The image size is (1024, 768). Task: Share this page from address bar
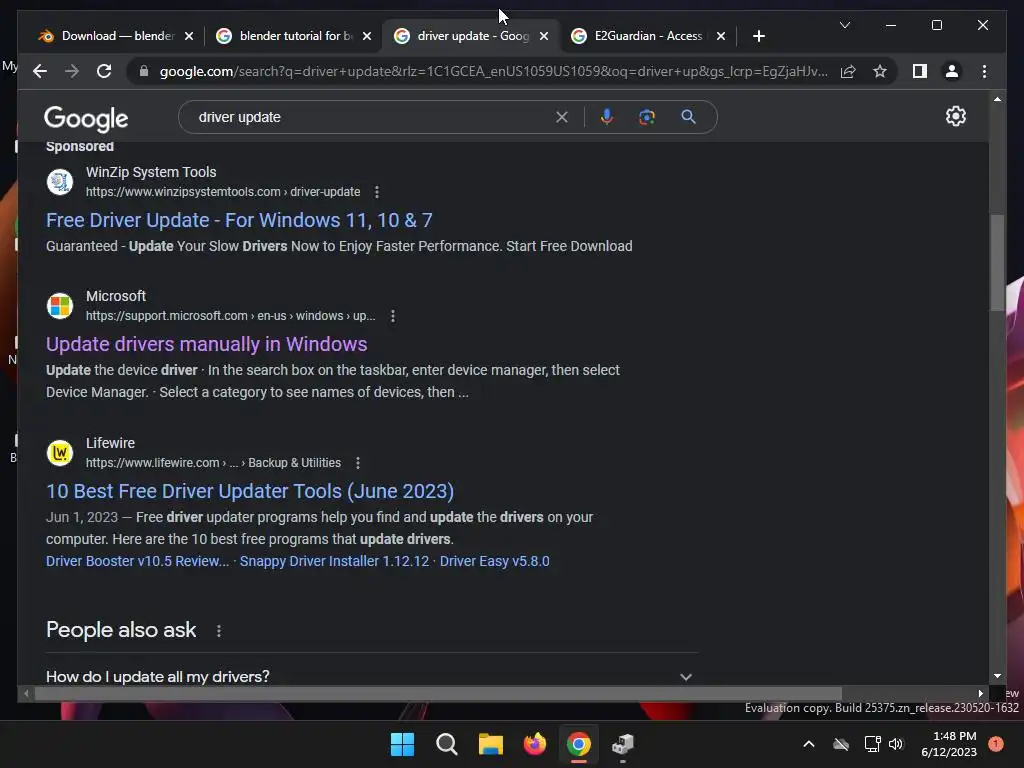[x=848, y=71]
